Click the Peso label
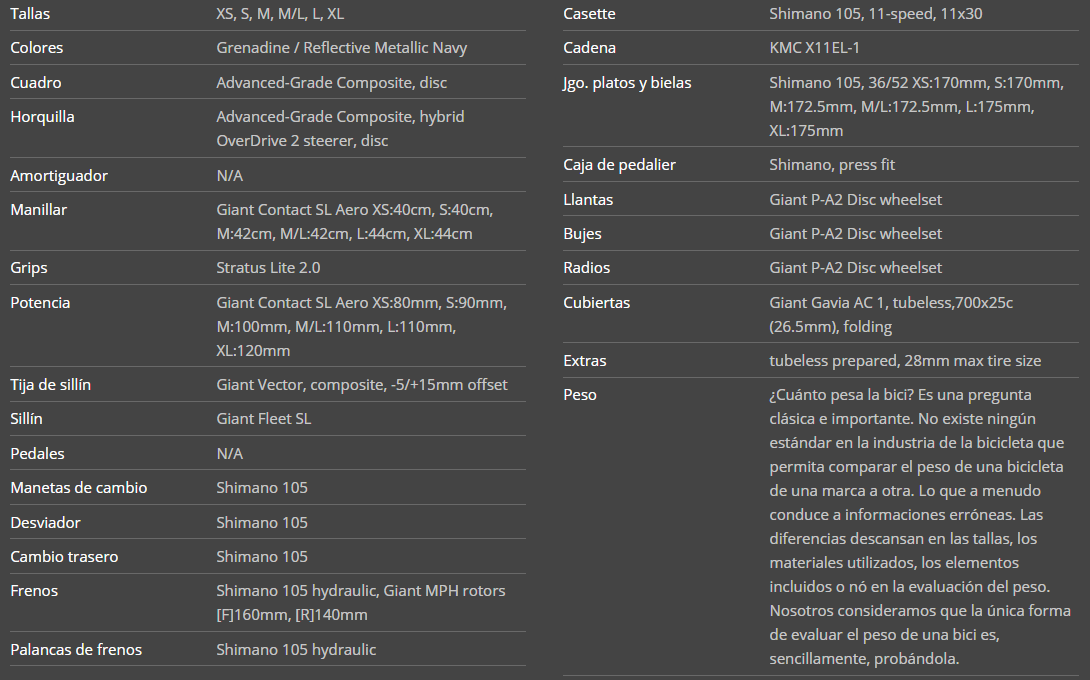This screenshot has height=680, width=1090. point(580,395)
